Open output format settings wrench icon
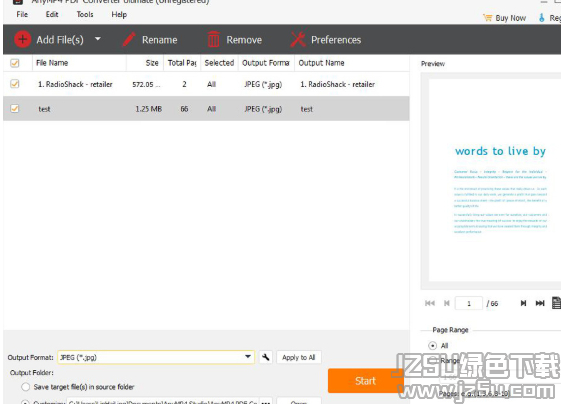The height and width of the screenshot is (404, 561). coord(265,357)
